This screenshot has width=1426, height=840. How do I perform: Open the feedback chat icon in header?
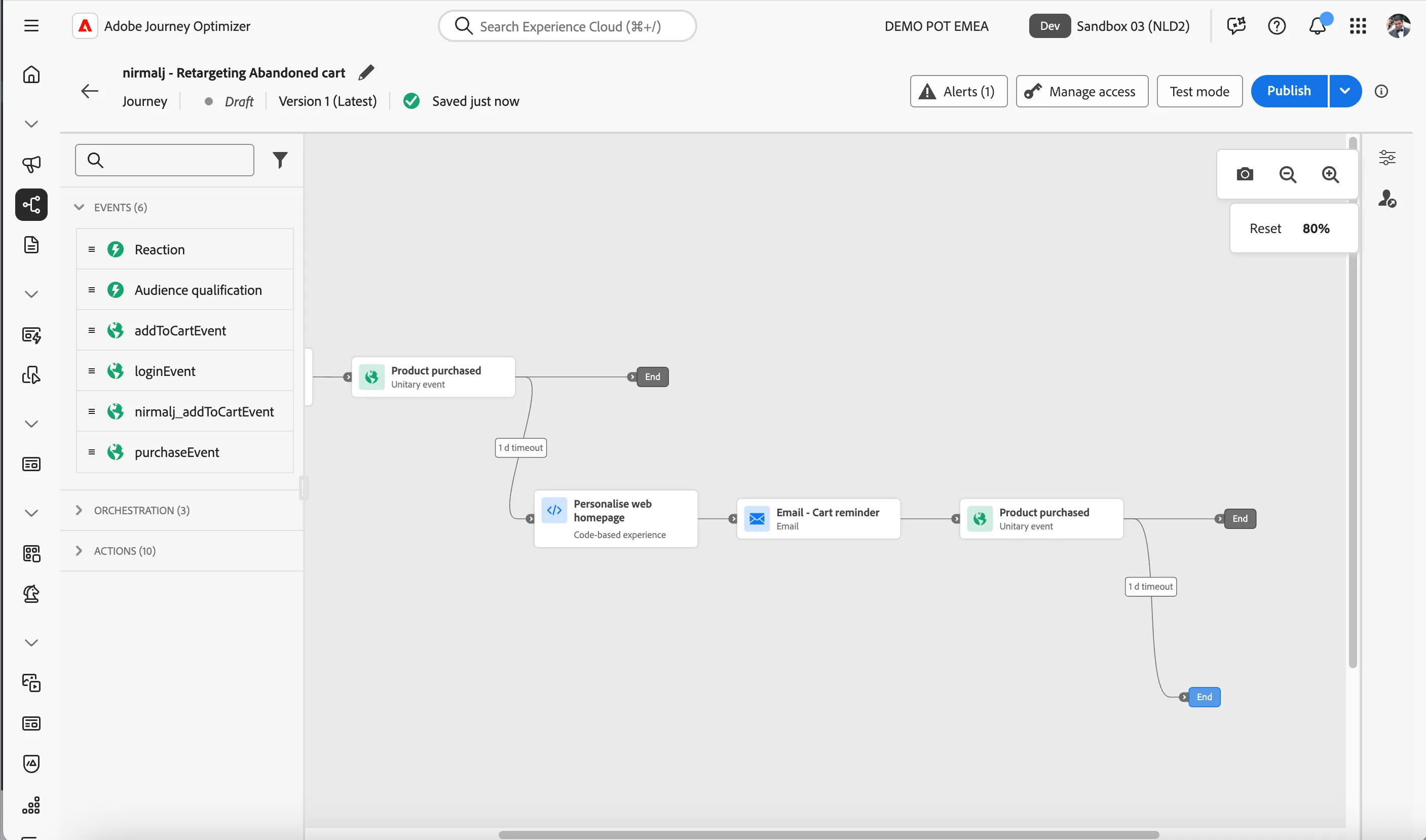click(x=1236, y=26)
